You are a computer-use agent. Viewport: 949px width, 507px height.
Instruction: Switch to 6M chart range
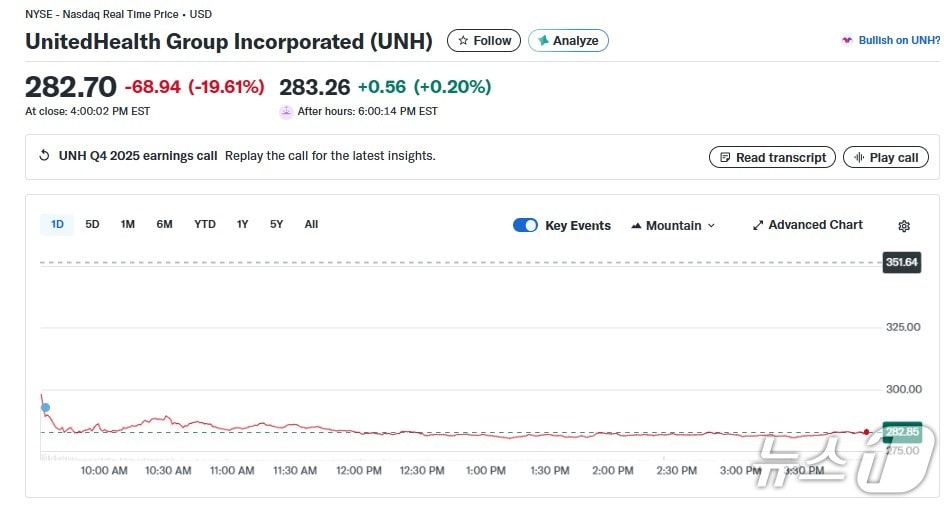pos(164,224)
